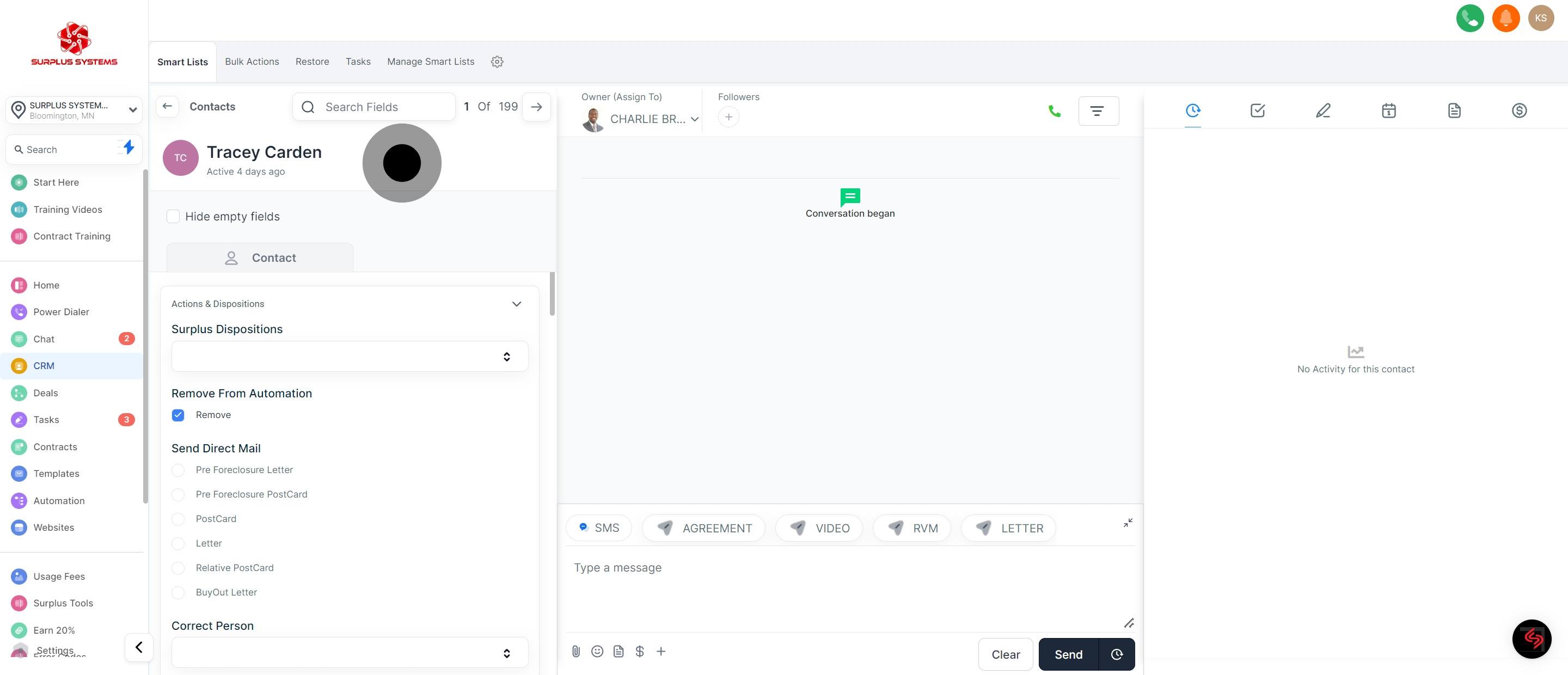1568x675 pixels.
Task: Uncheck the Remove from automation checkbox
Action: tap(177, 415)
